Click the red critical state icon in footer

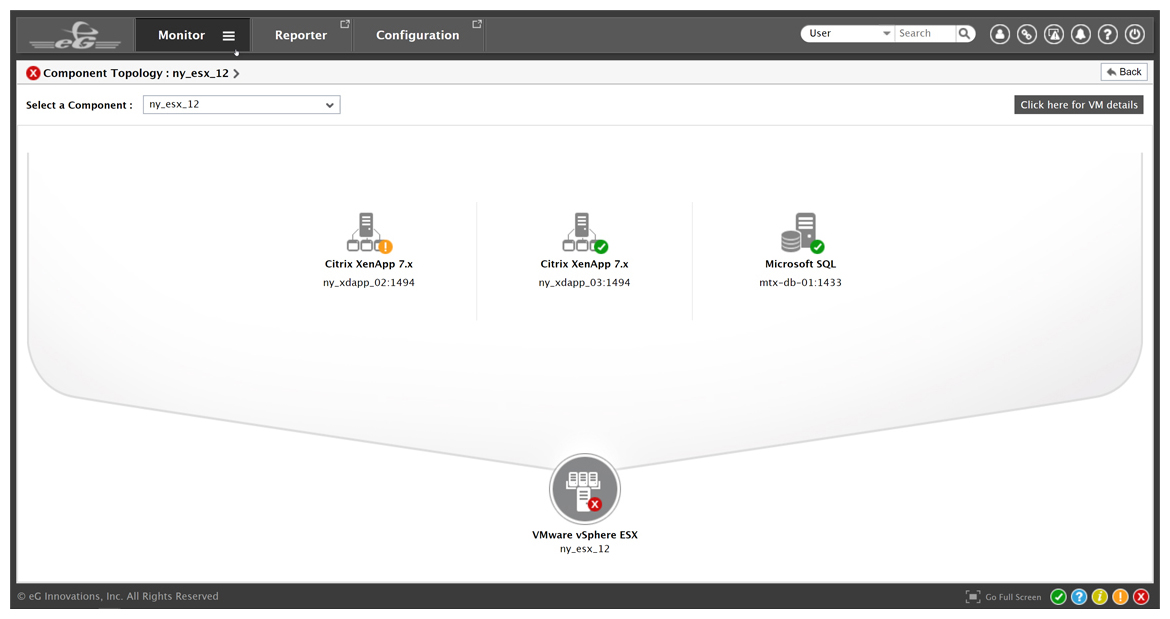(x=1141, y=597)
